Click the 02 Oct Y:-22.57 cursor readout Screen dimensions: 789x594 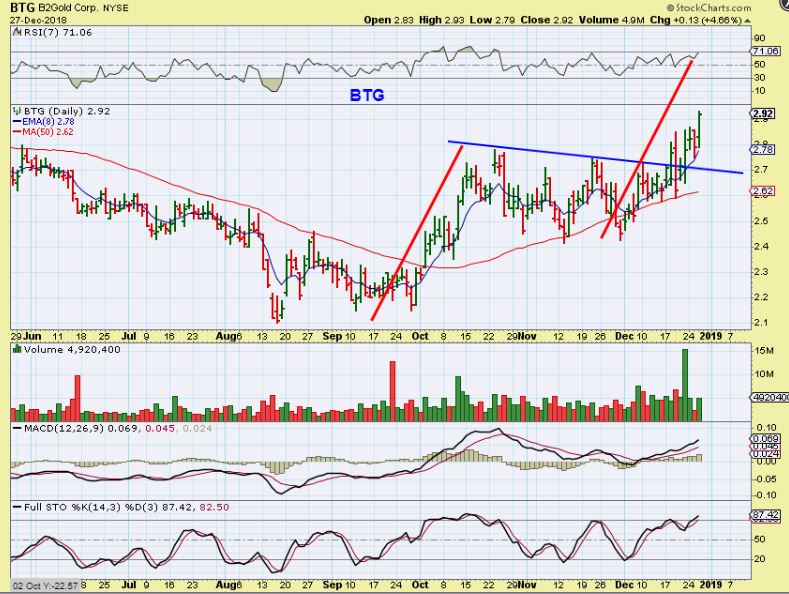45,585
